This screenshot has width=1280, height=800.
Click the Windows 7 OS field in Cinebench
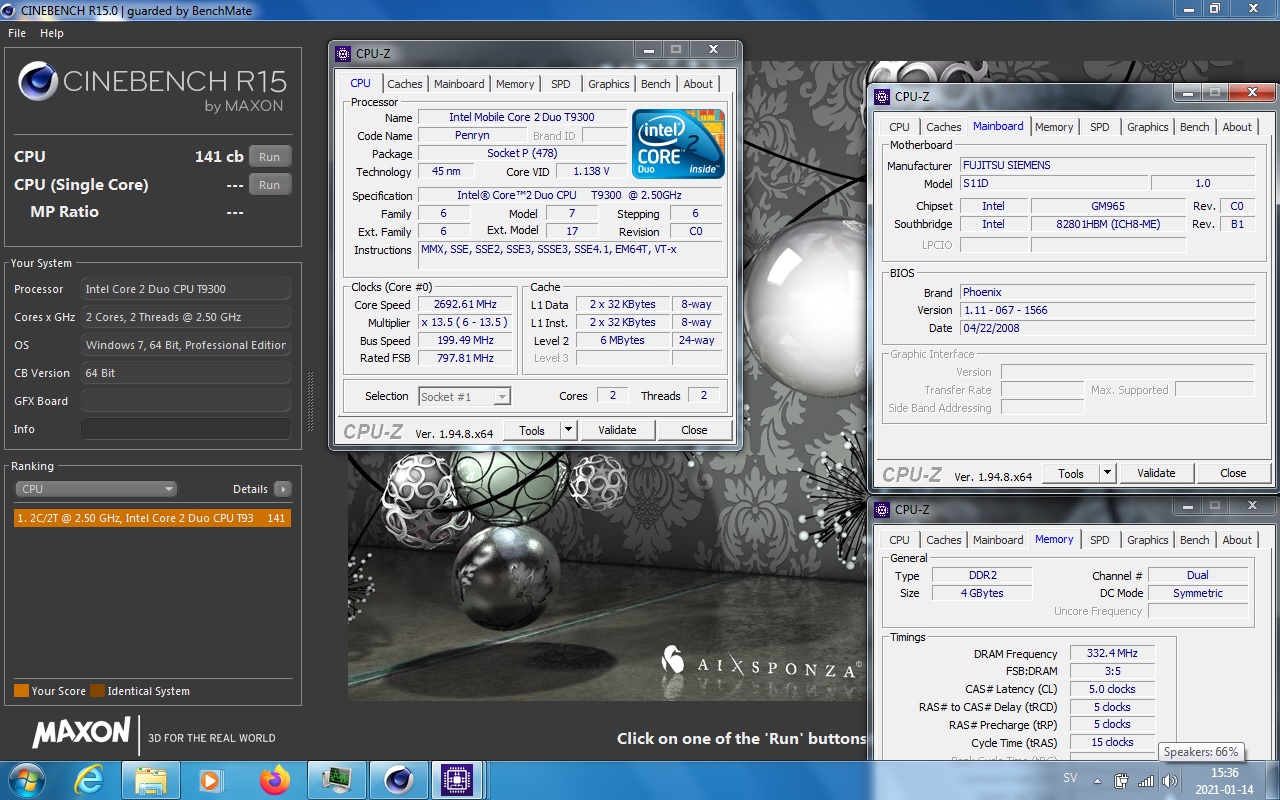pos(186,345)
